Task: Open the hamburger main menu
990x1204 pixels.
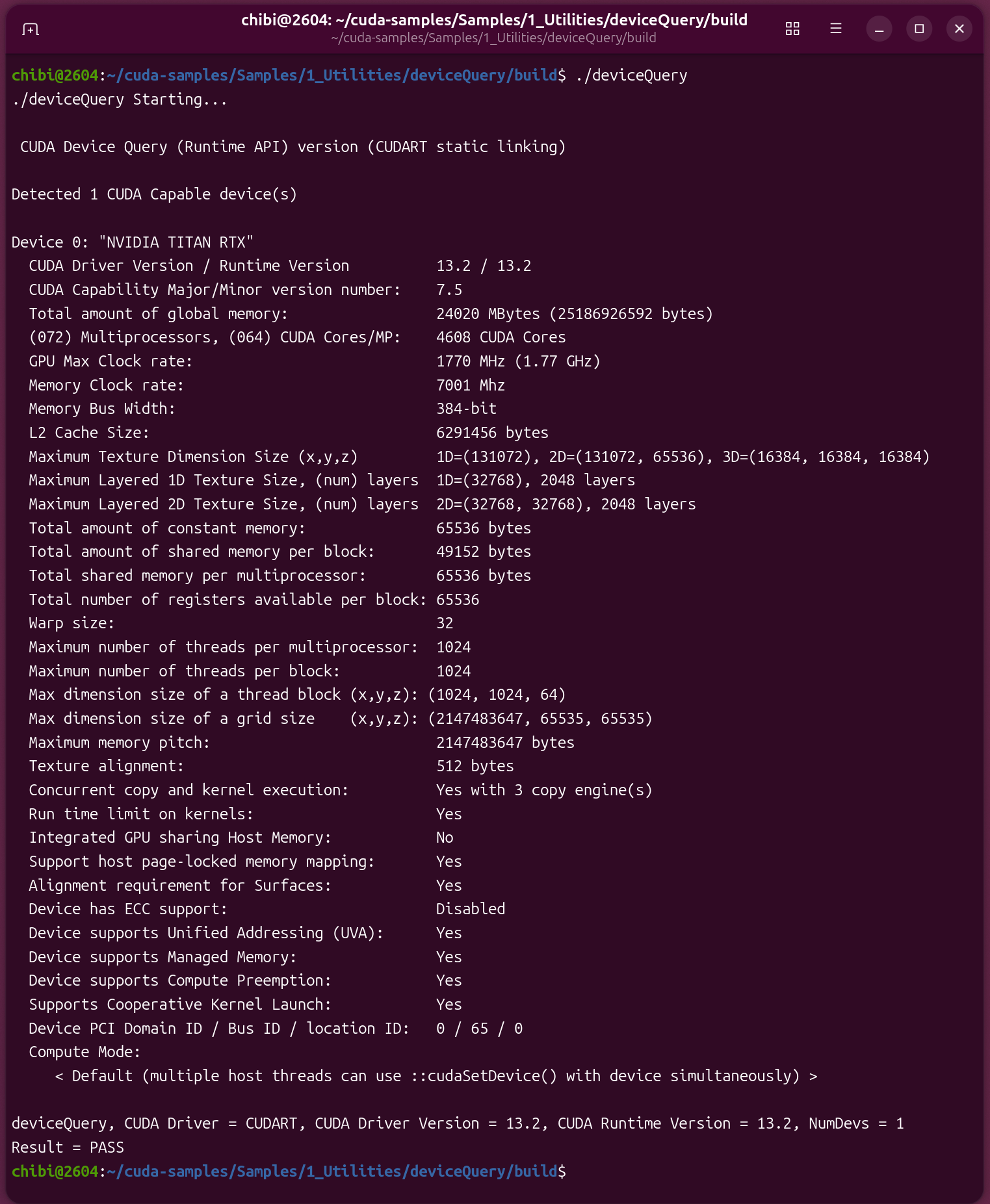Action: point(835,29)
